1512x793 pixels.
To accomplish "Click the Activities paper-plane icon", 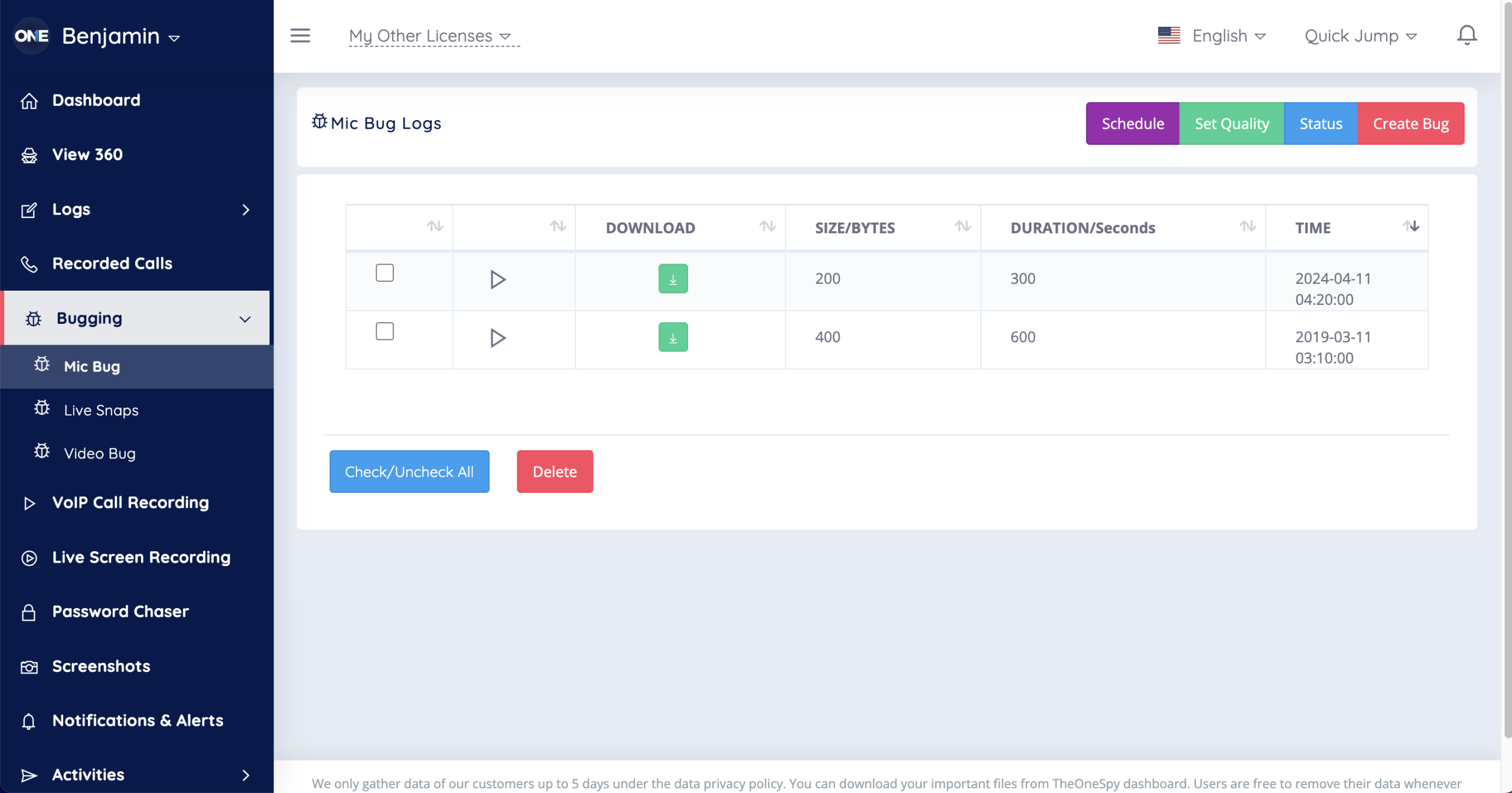I will (x=29, y=775).
